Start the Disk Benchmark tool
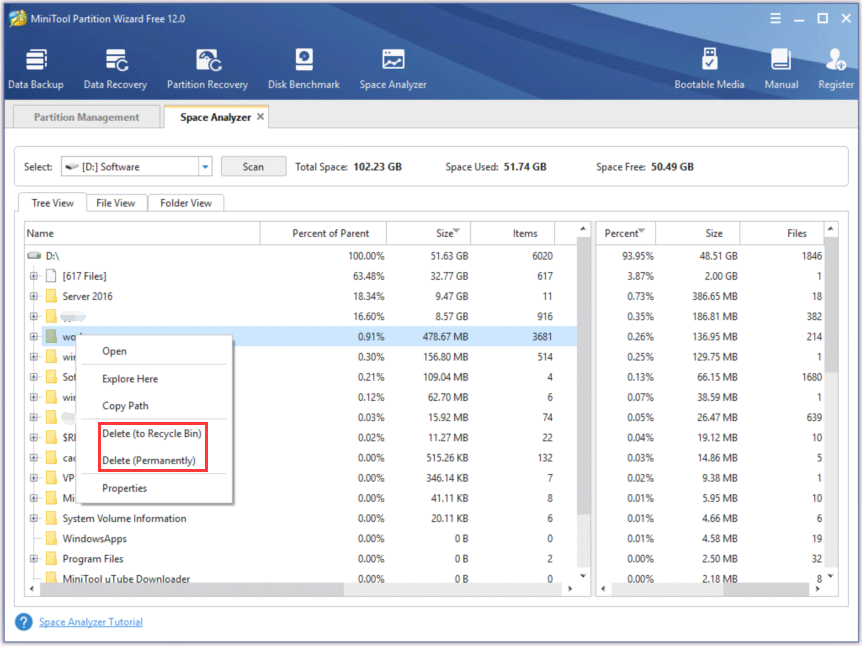Image resolution: width=862 pixels, height=647 pixels. 303,69
